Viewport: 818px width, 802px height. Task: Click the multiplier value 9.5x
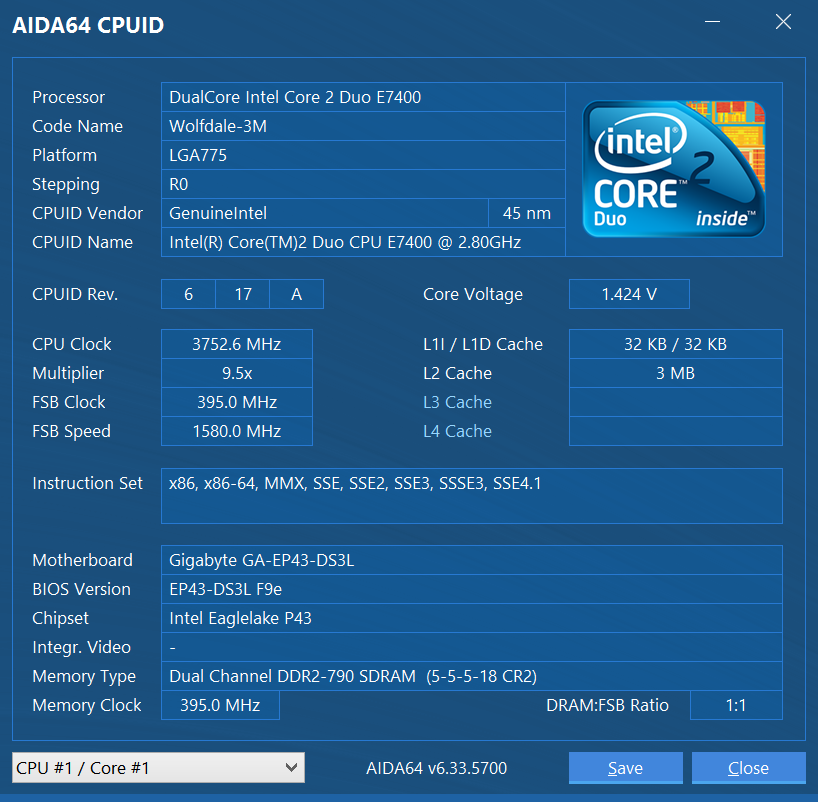pos(237,373)
